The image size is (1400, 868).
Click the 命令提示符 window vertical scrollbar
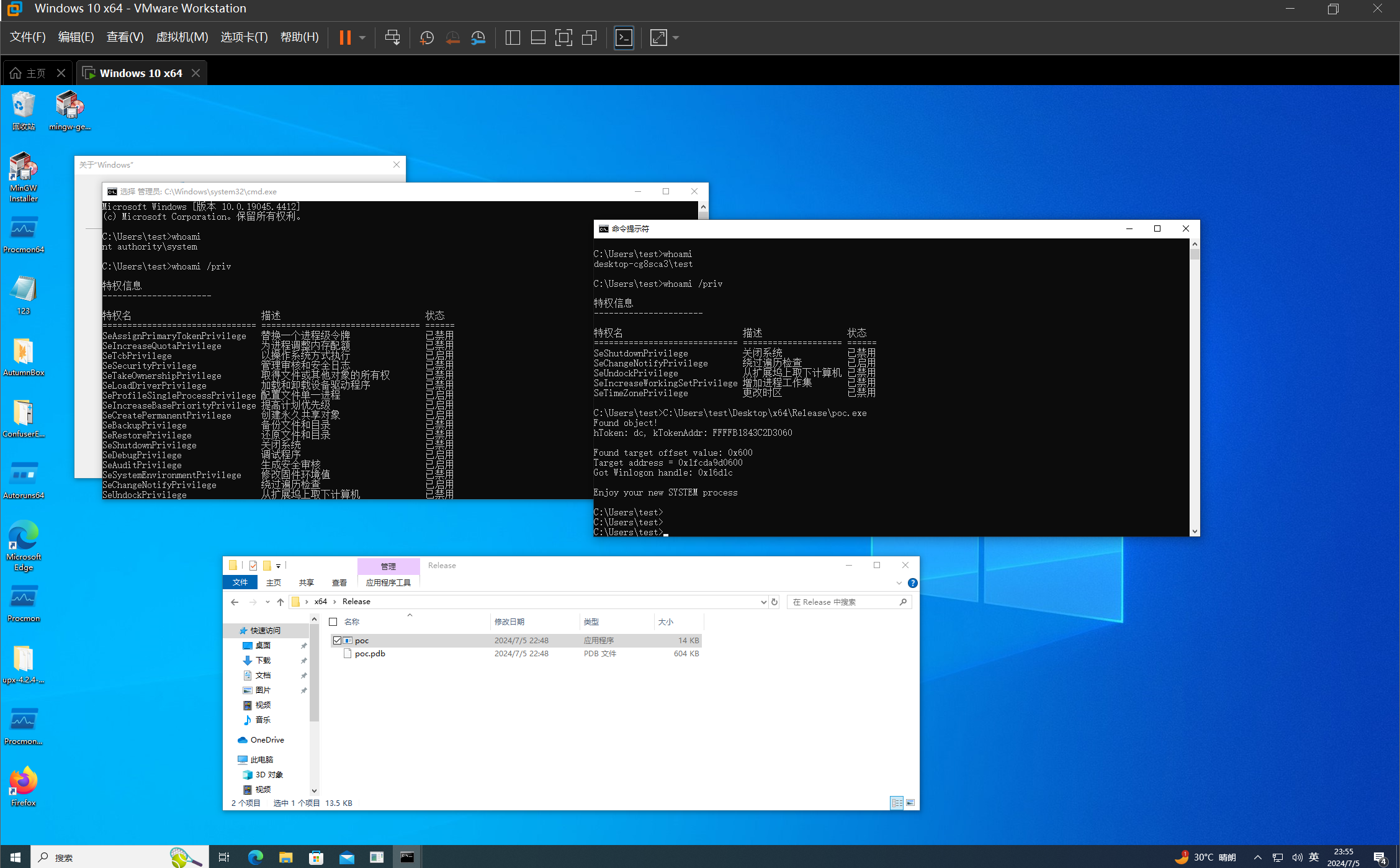coord(1195,388)
